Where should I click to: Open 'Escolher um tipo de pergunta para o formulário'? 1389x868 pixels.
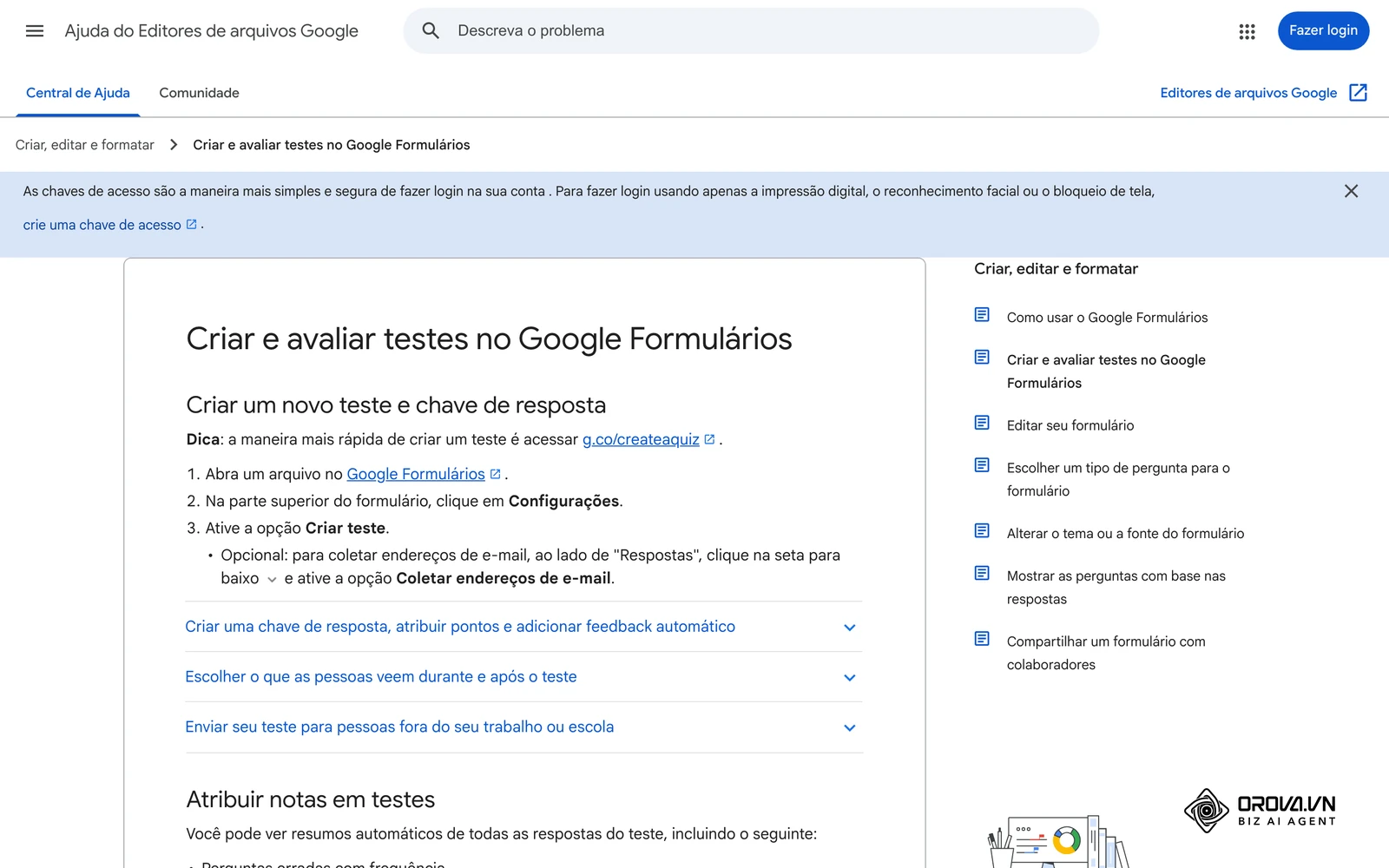(1118, 479)
